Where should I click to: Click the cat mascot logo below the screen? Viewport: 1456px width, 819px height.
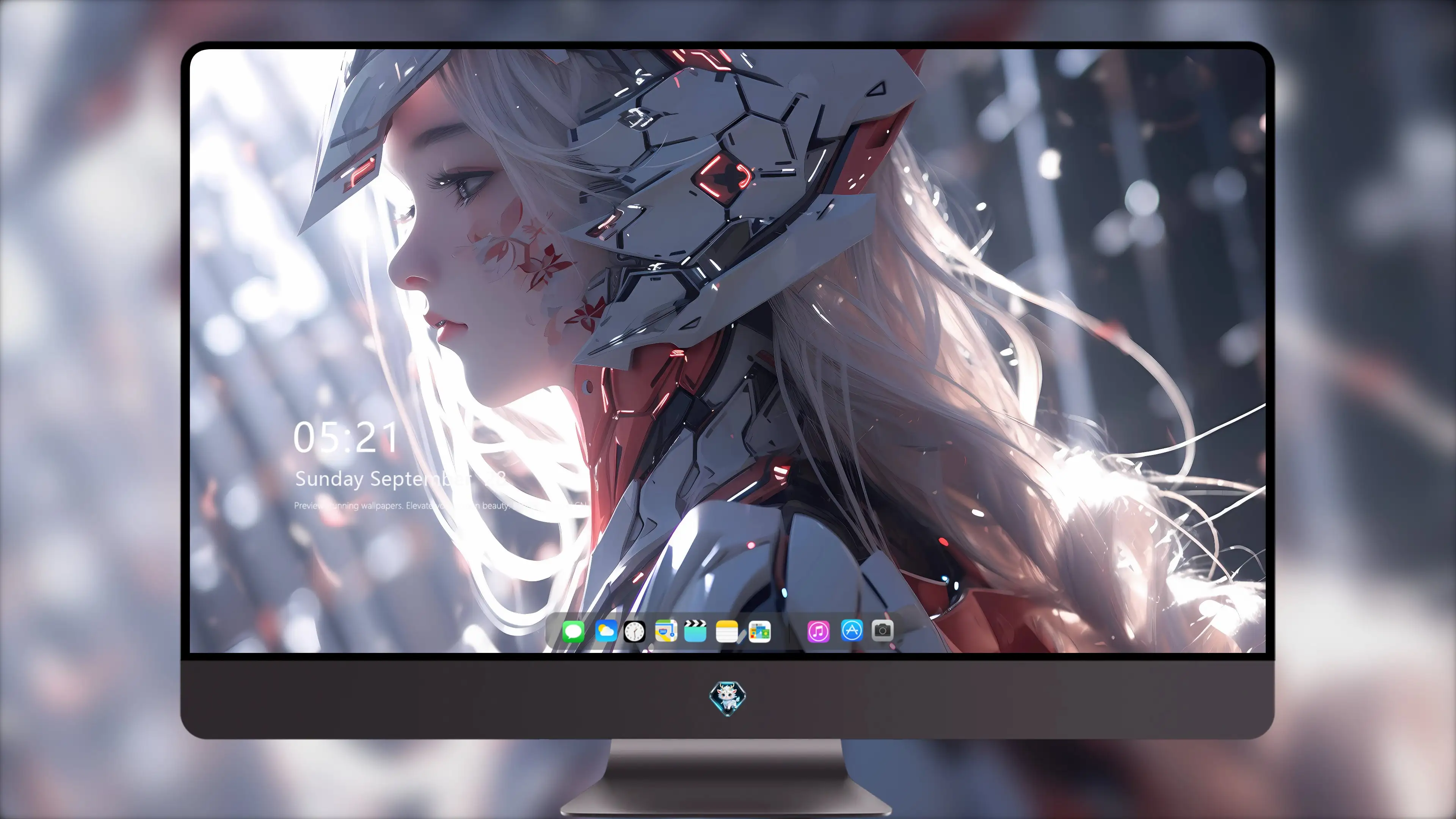[728, 698]
